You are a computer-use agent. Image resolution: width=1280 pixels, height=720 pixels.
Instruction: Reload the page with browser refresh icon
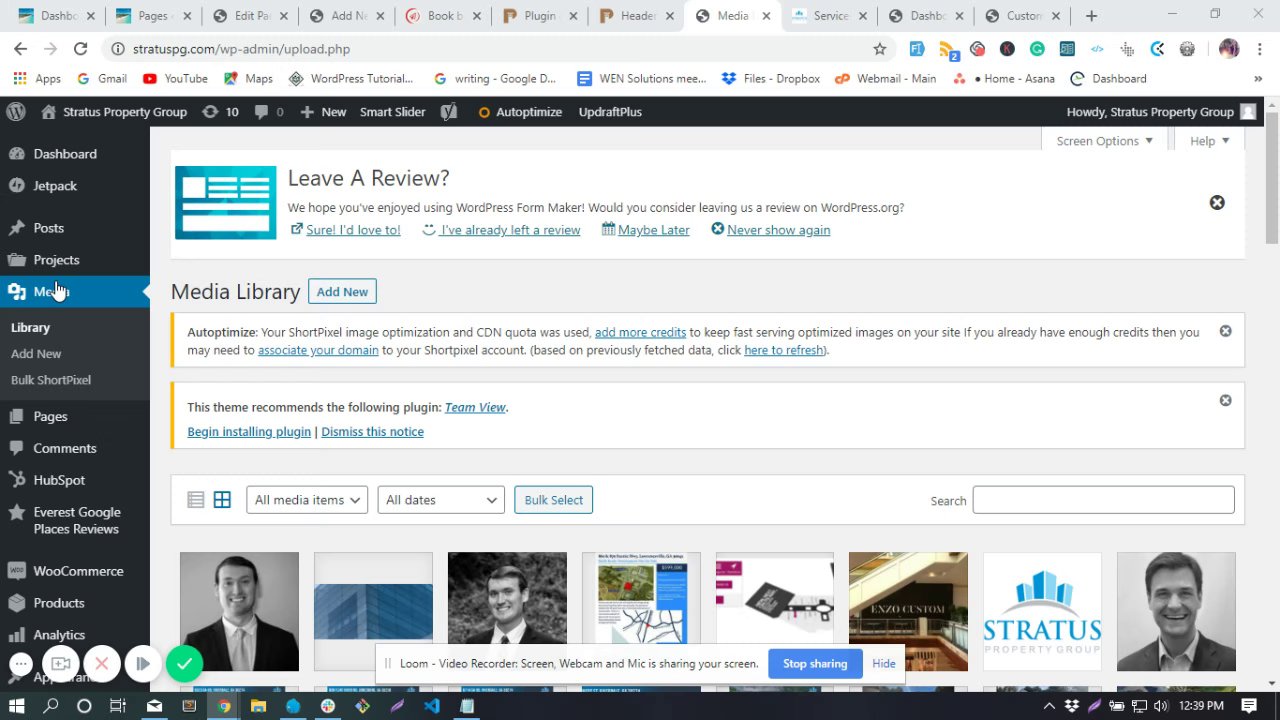(80, 49)
